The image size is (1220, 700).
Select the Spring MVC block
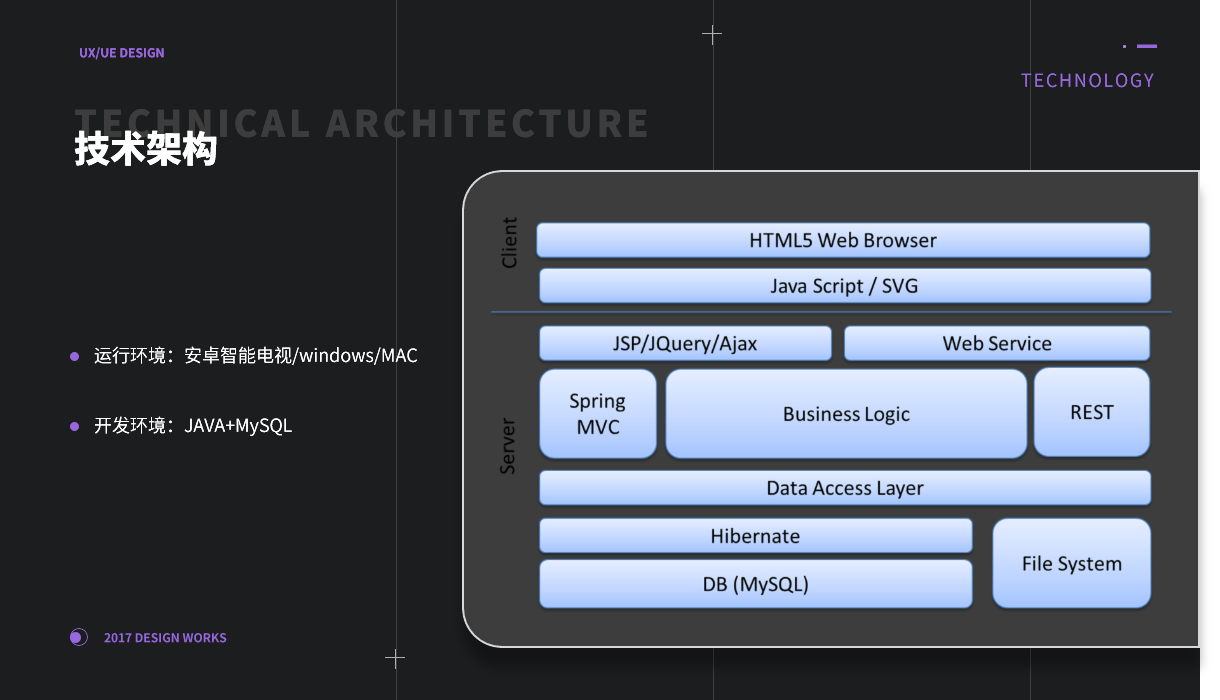(598, 414)
